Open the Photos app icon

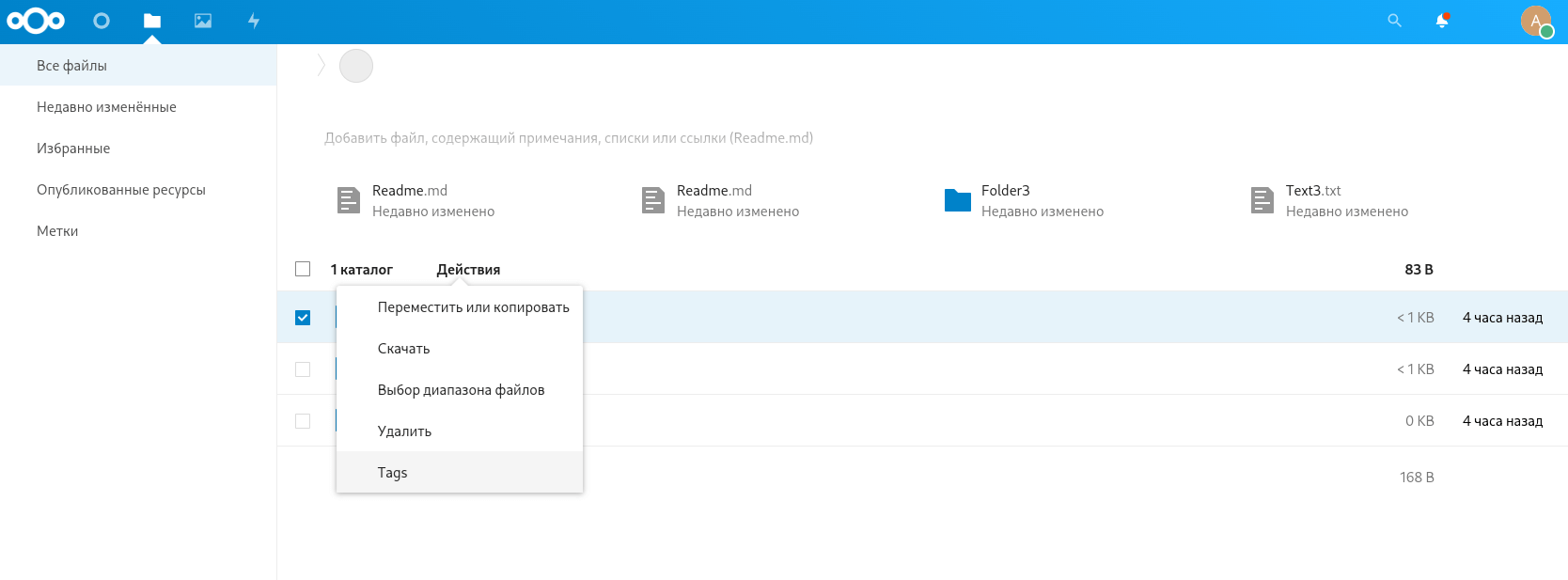point(203,21)
